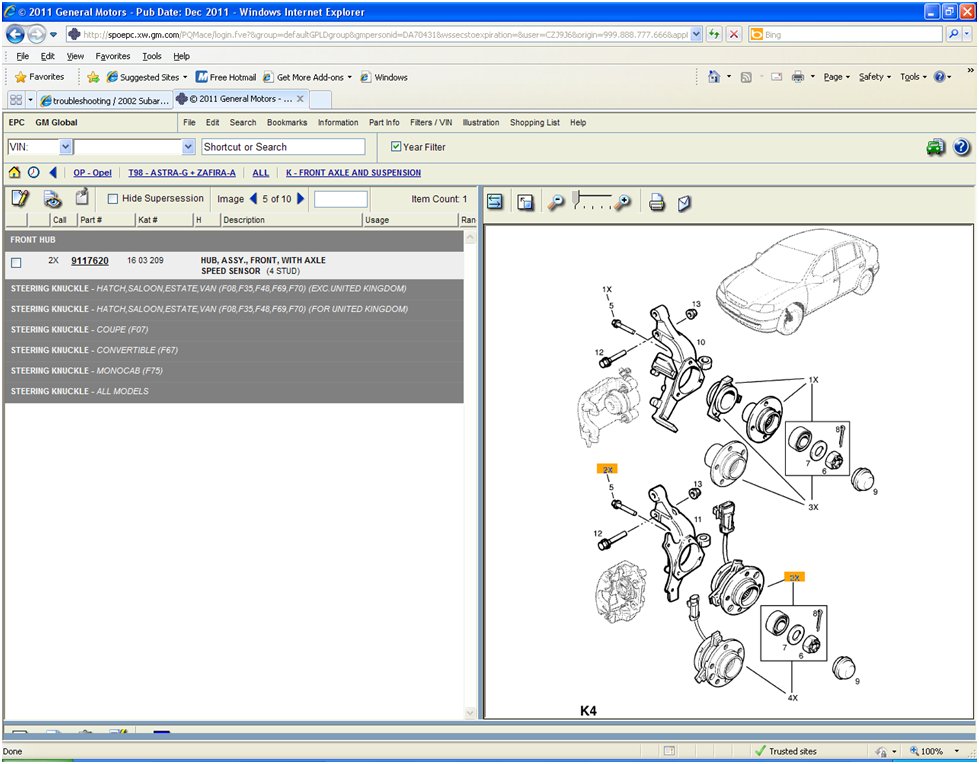
Task: Select STEERING KNUCKLE - ALL MODELS row
Action: (x=234, y=391)
